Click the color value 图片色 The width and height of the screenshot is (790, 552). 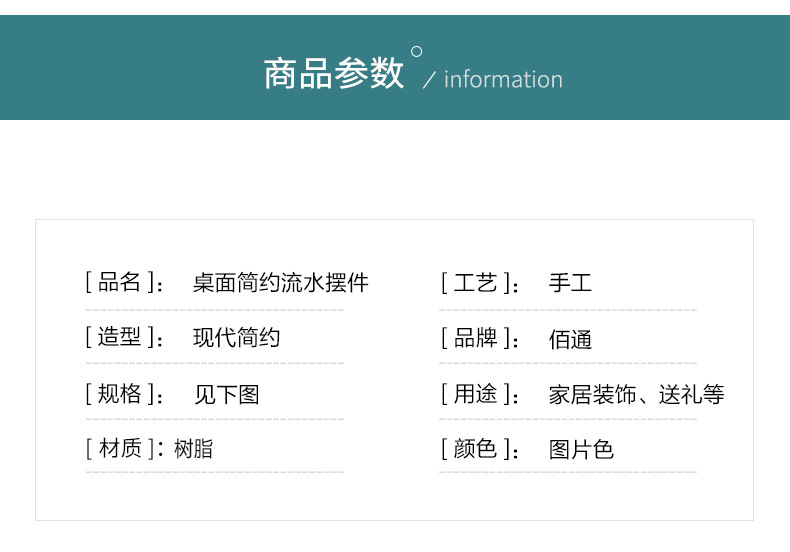[581, 450]
